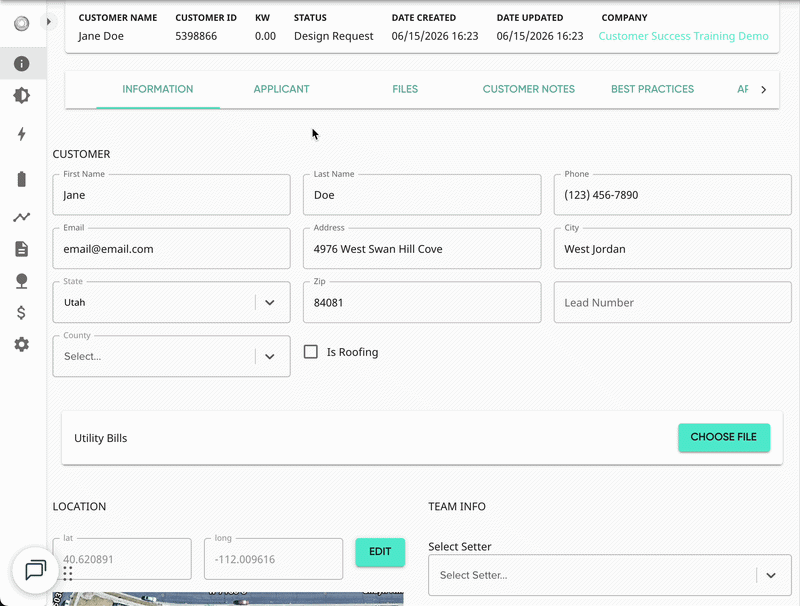Open the trend line chart icon

tap(21, 217)
